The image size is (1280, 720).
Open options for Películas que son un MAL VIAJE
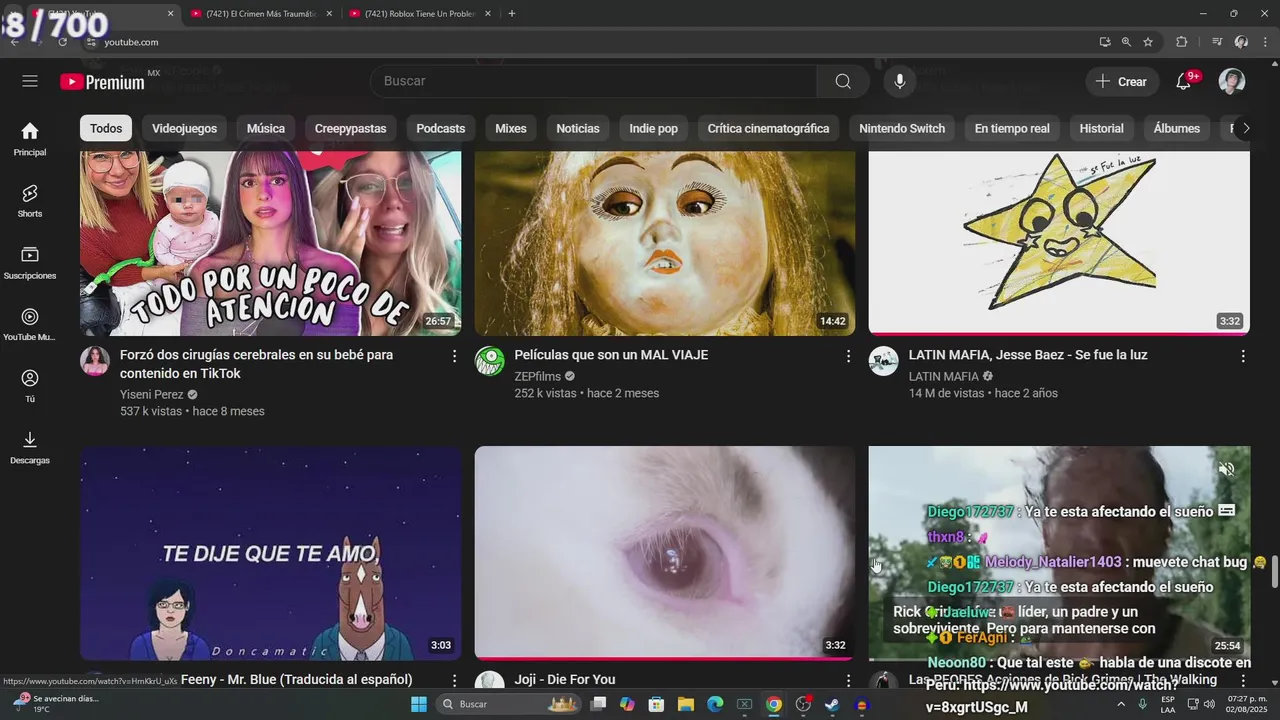click(x=848, y=356)
